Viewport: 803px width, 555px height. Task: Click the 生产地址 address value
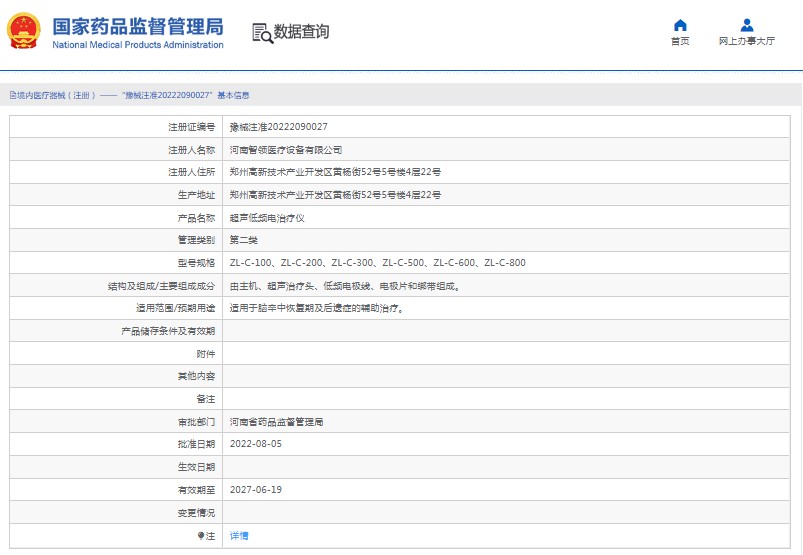[335, 195]
